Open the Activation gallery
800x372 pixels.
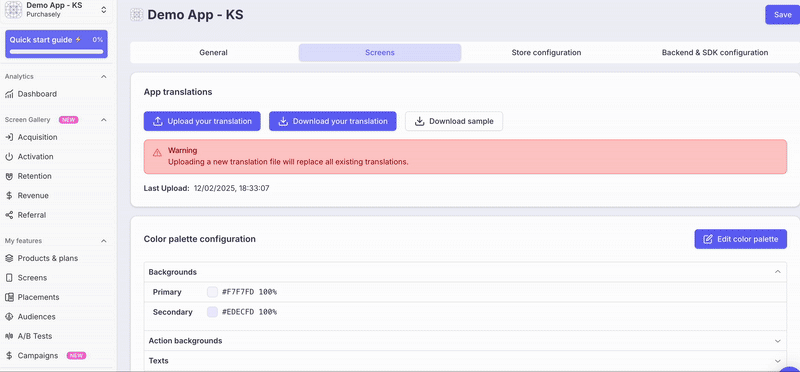(35, 157)
